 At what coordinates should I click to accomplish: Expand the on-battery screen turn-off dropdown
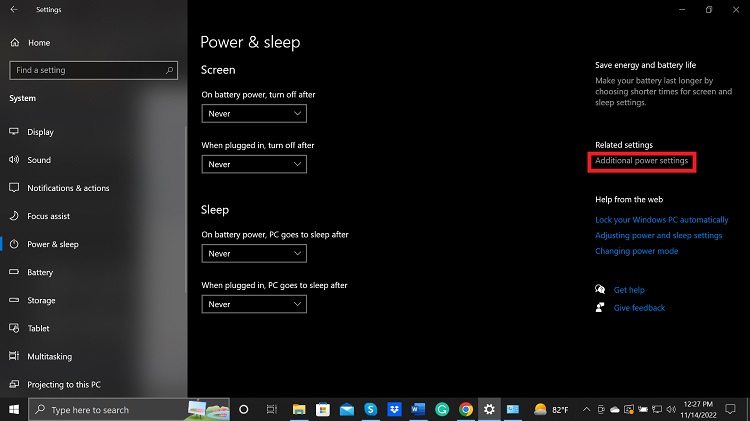tap(254, 114)
